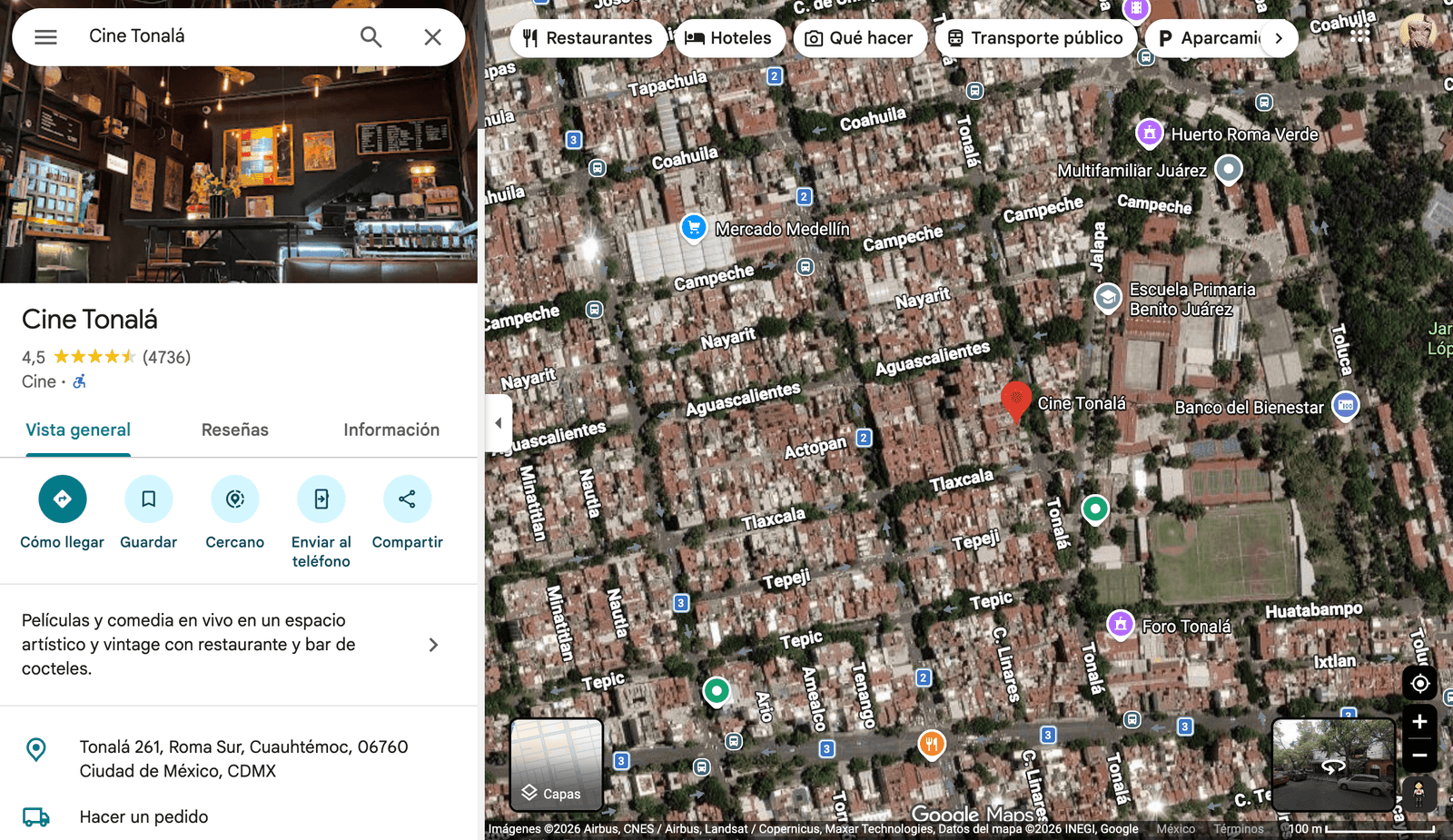Viewport: 1453px width, 840px height.
Task: Open the Google account avatar
Action: point(1418,33)
